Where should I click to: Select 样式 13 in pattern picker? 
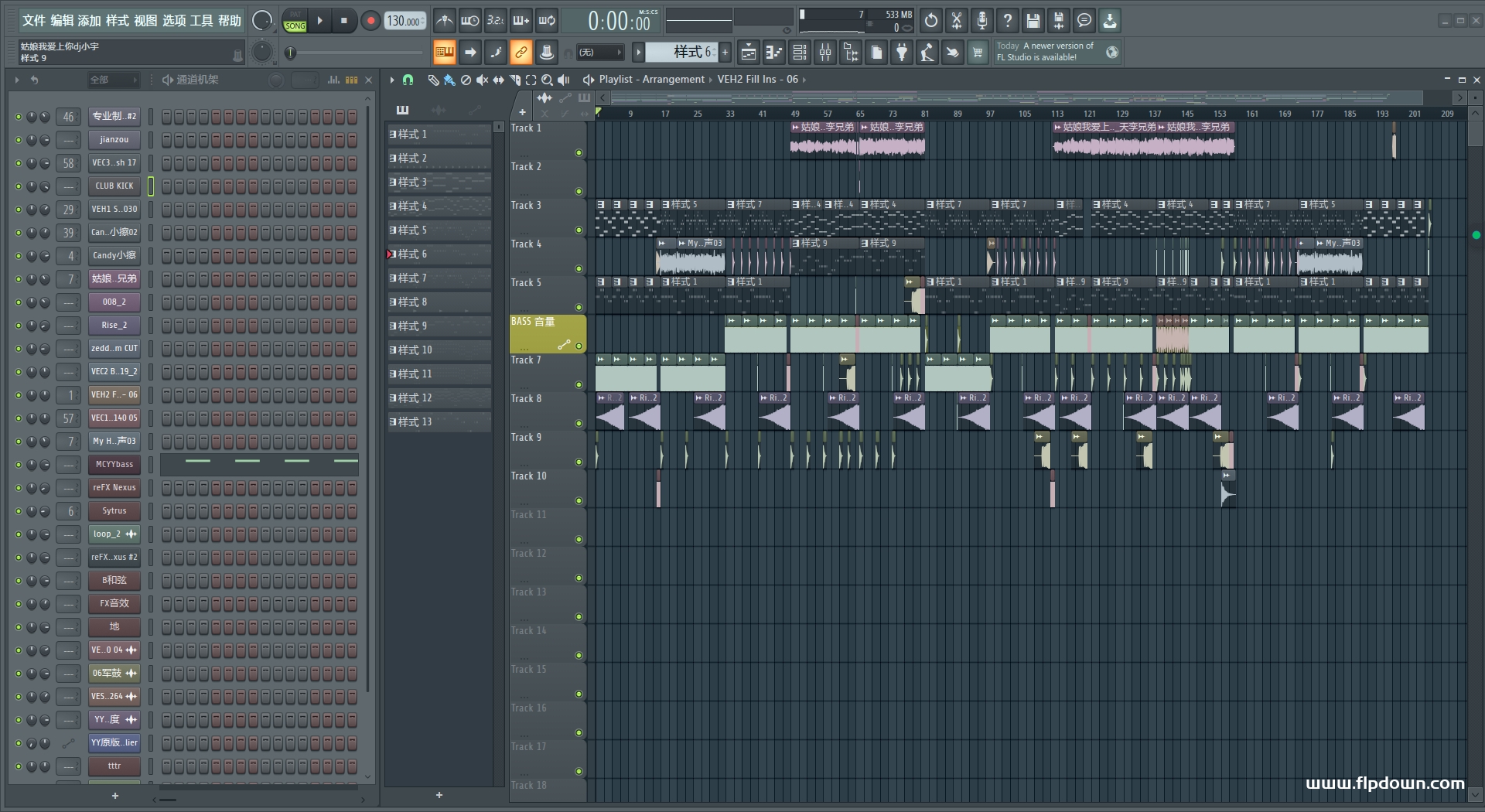pyautogui.click(x=439, y=422)
